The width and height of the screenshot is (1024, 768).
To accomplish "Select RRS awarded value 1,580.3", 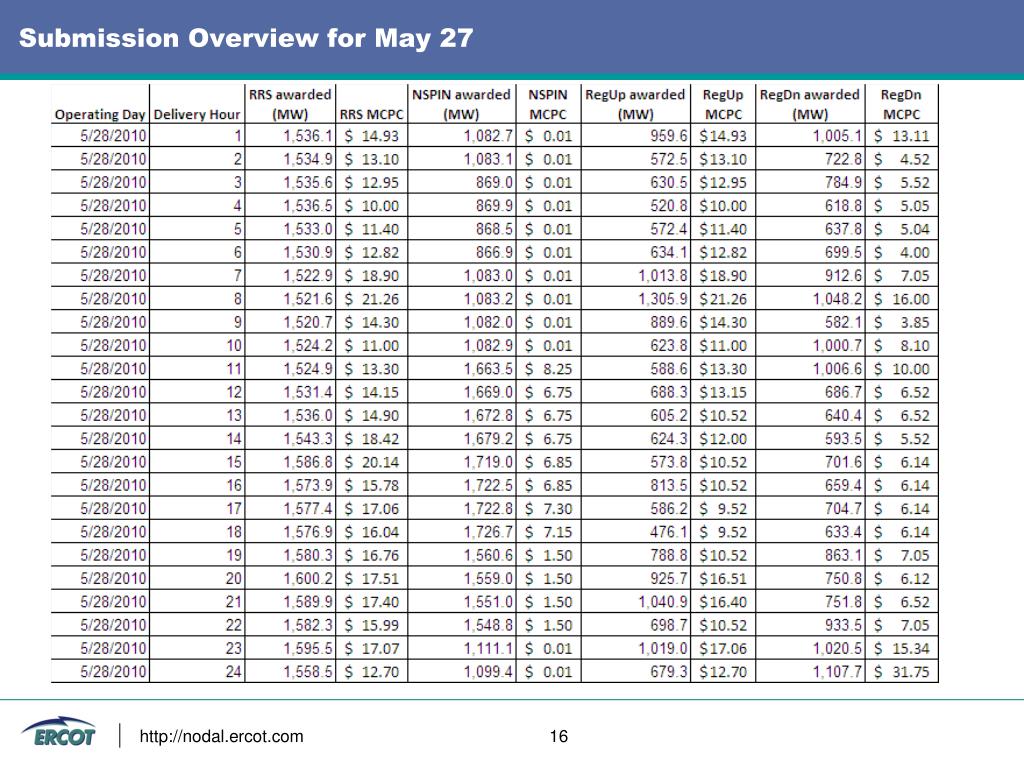I will click(308, 555).
